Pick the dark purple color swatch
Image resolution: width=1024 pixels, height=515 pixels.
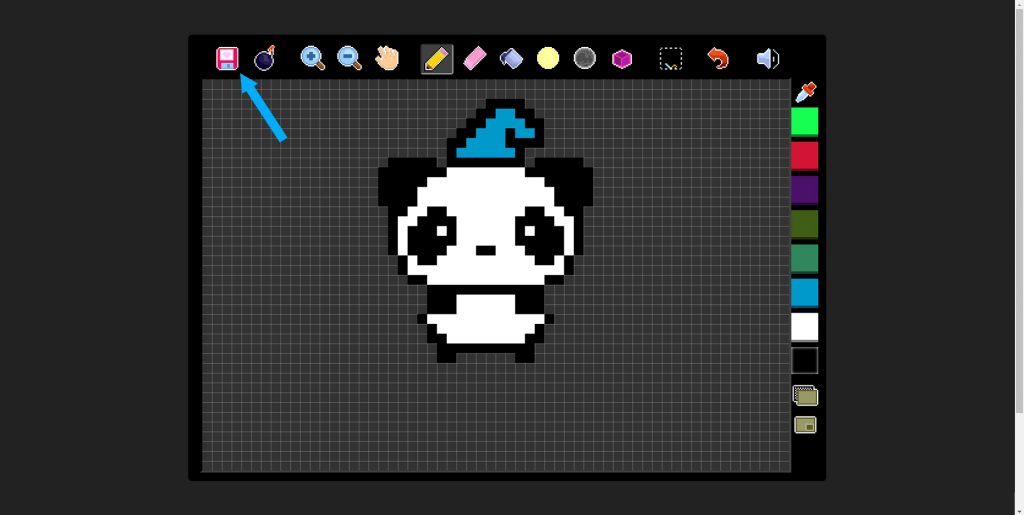click(805, 190)
